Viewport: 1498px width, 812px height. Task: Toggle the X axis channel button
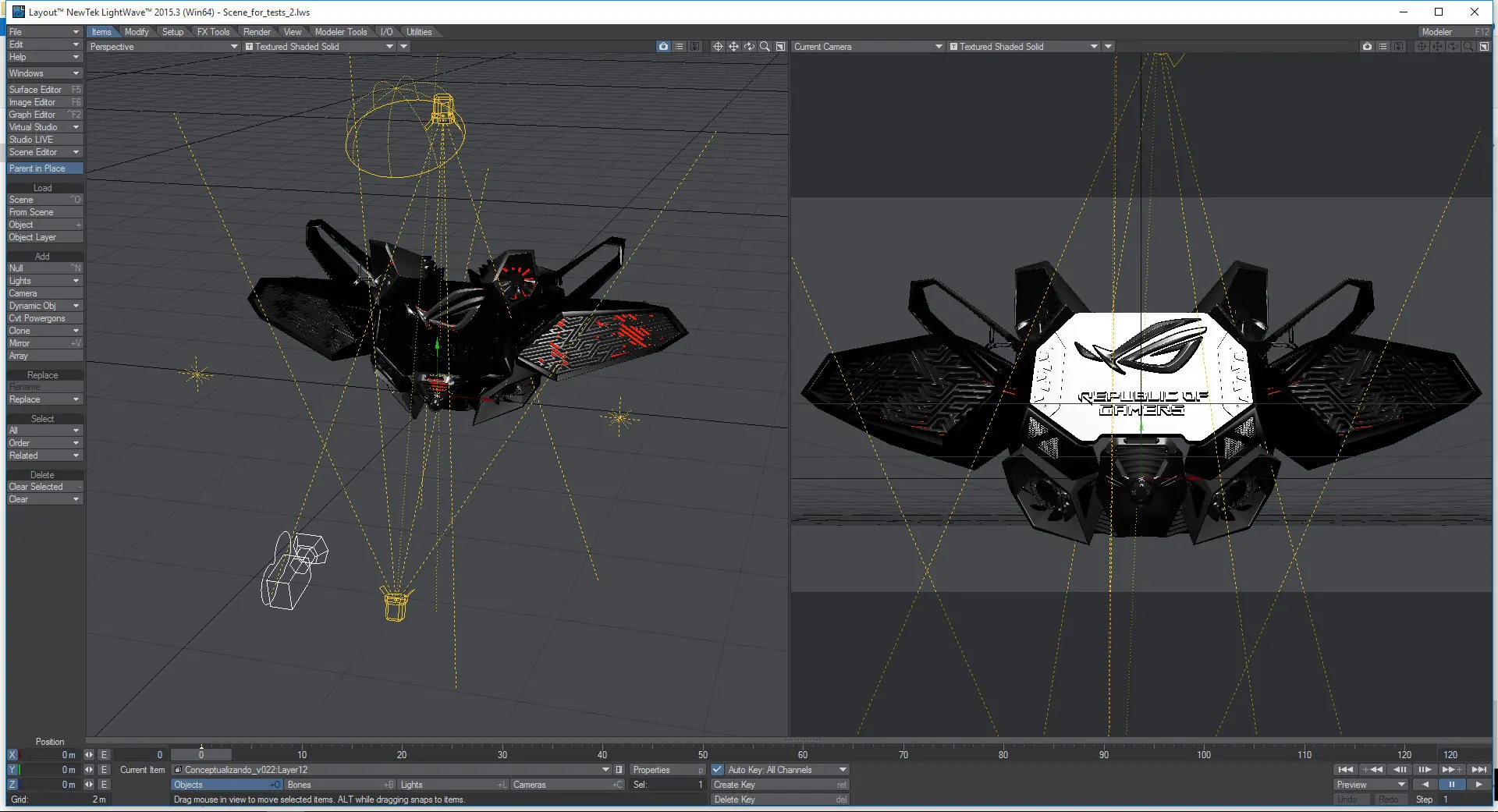coord(12,755)
